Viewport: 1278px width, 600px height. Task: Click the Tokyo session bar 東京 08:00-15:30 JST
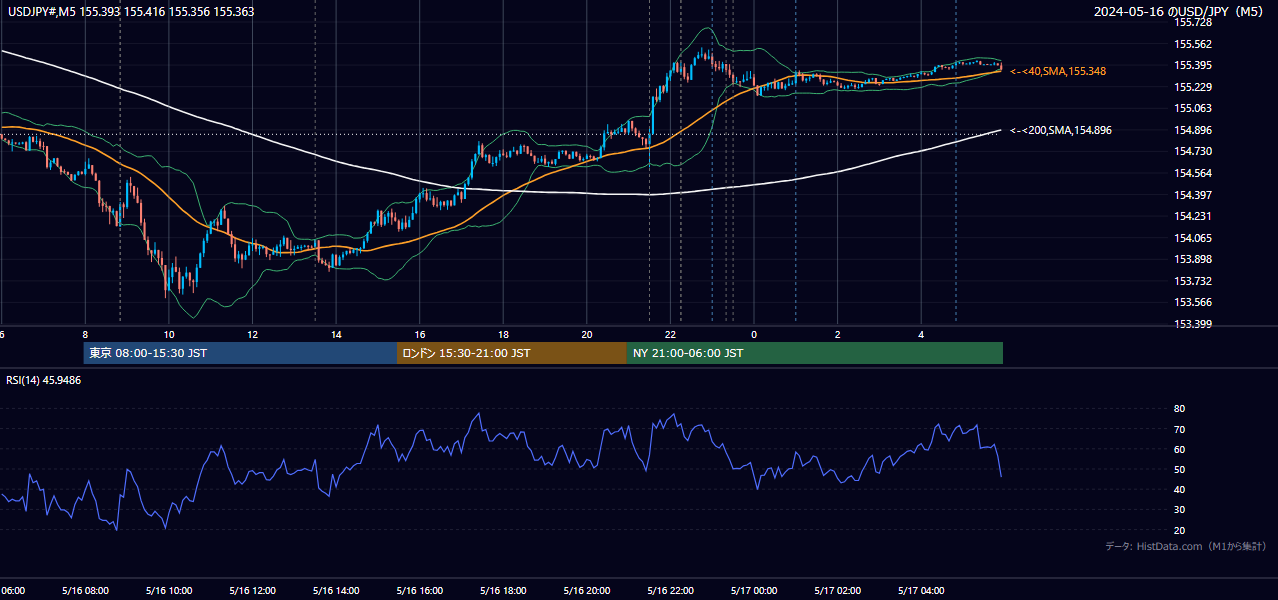click(241, 353)
